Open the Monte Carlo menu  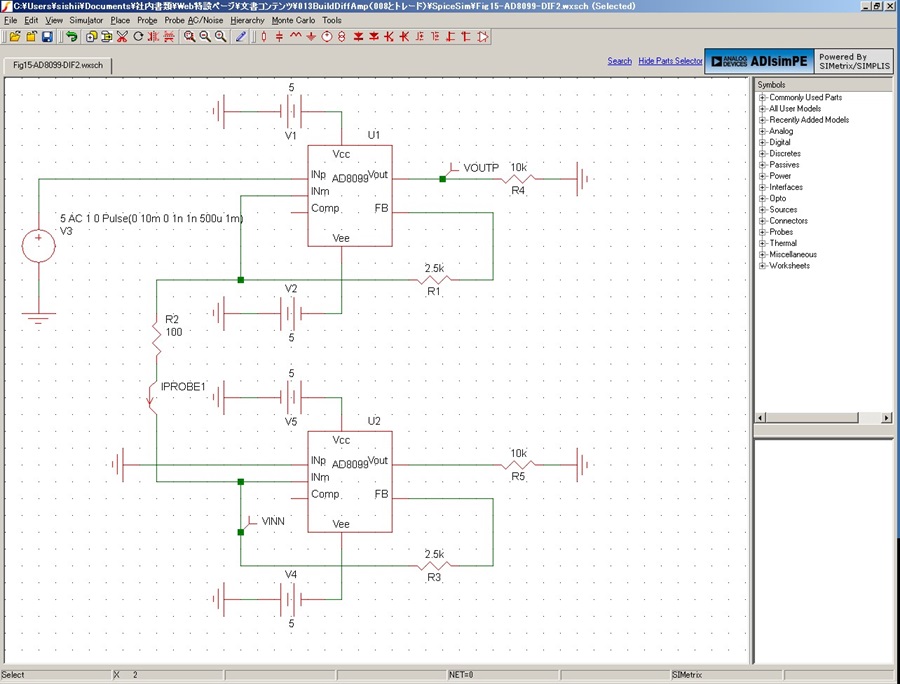click(293, 20)
